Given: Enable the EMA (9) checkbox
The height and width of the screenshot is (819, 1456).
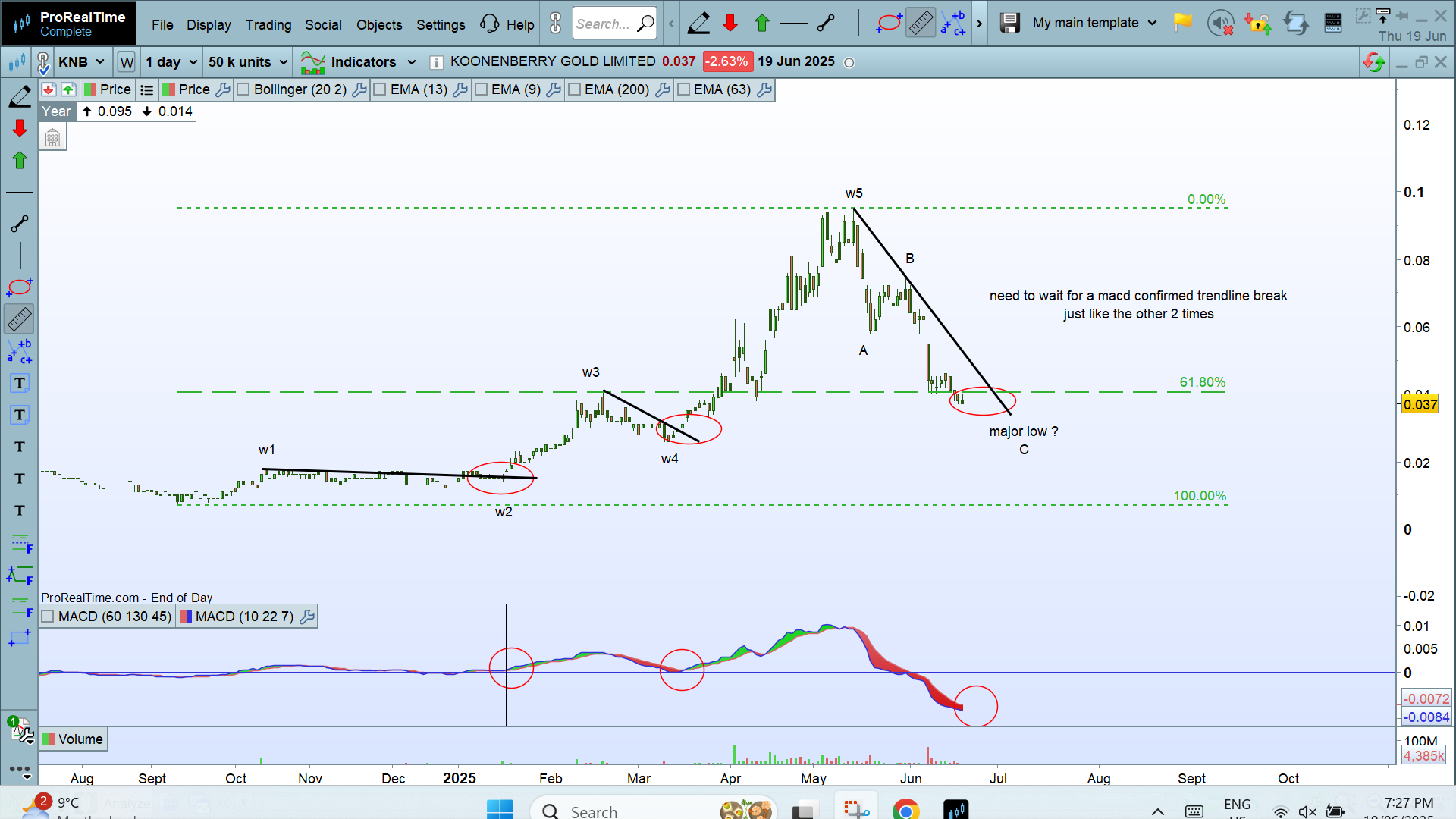Looking at the screenshot, I should [x=481, y=89].
